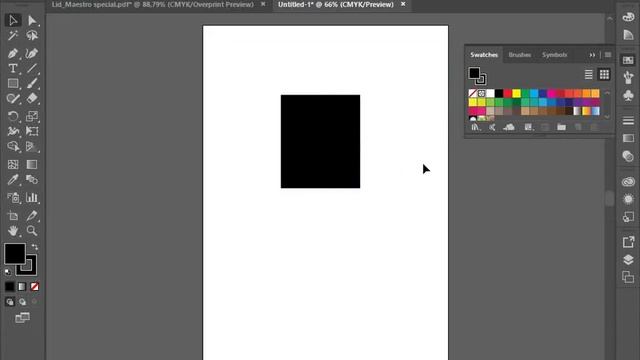Close the Untitled-1 document tab
The height and width of the screenshot is (360, 640).
403,4
